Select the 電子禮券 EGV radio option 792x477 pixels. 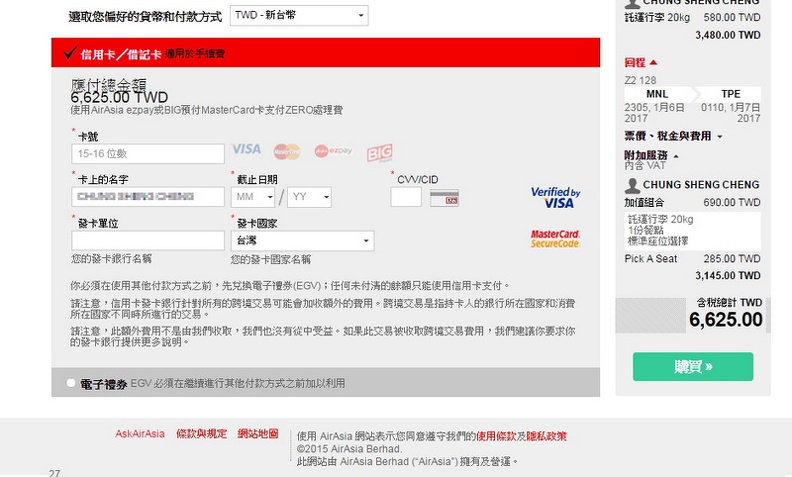tap(71, 383)
